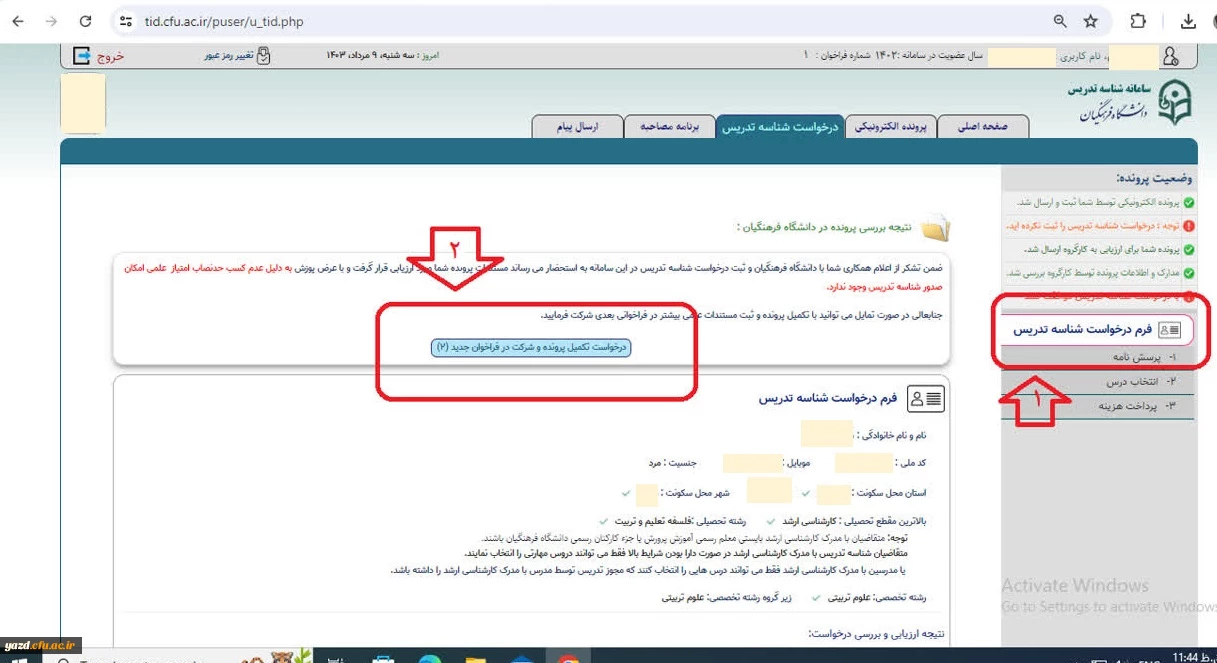Click the ID card icon in sidebar form header
This screenshot has width=1217, height=663.
(x=1169, y=329)
